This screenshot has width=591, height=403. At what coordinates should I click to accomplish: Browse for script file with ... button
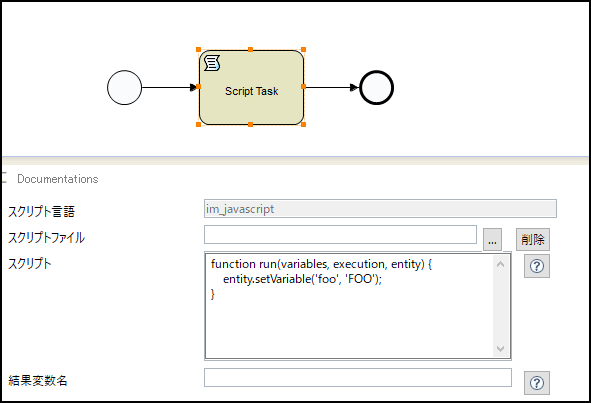[492, 239]
